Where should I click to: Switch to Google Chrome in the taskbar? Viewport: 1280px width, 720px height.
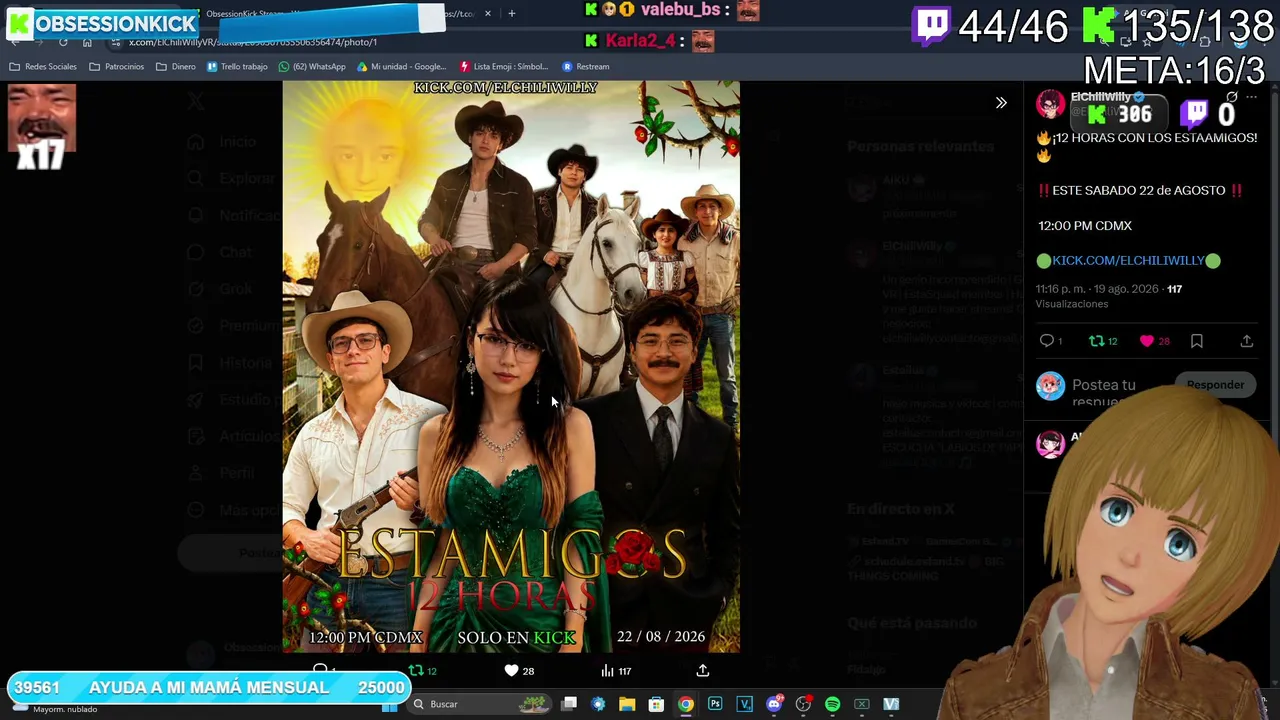pos(686,704)
